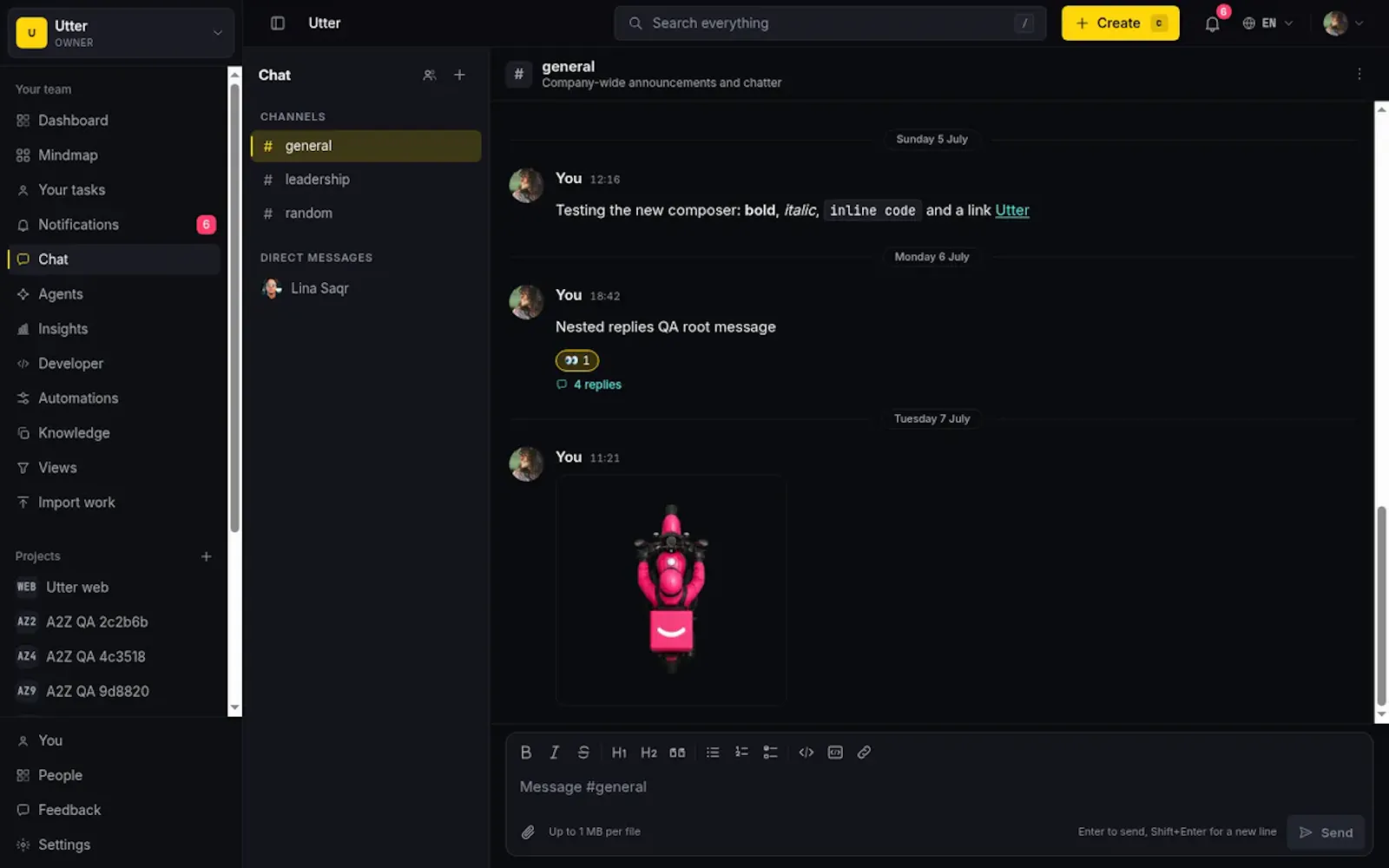Focus the Search everything field

(x=830, y=23)
